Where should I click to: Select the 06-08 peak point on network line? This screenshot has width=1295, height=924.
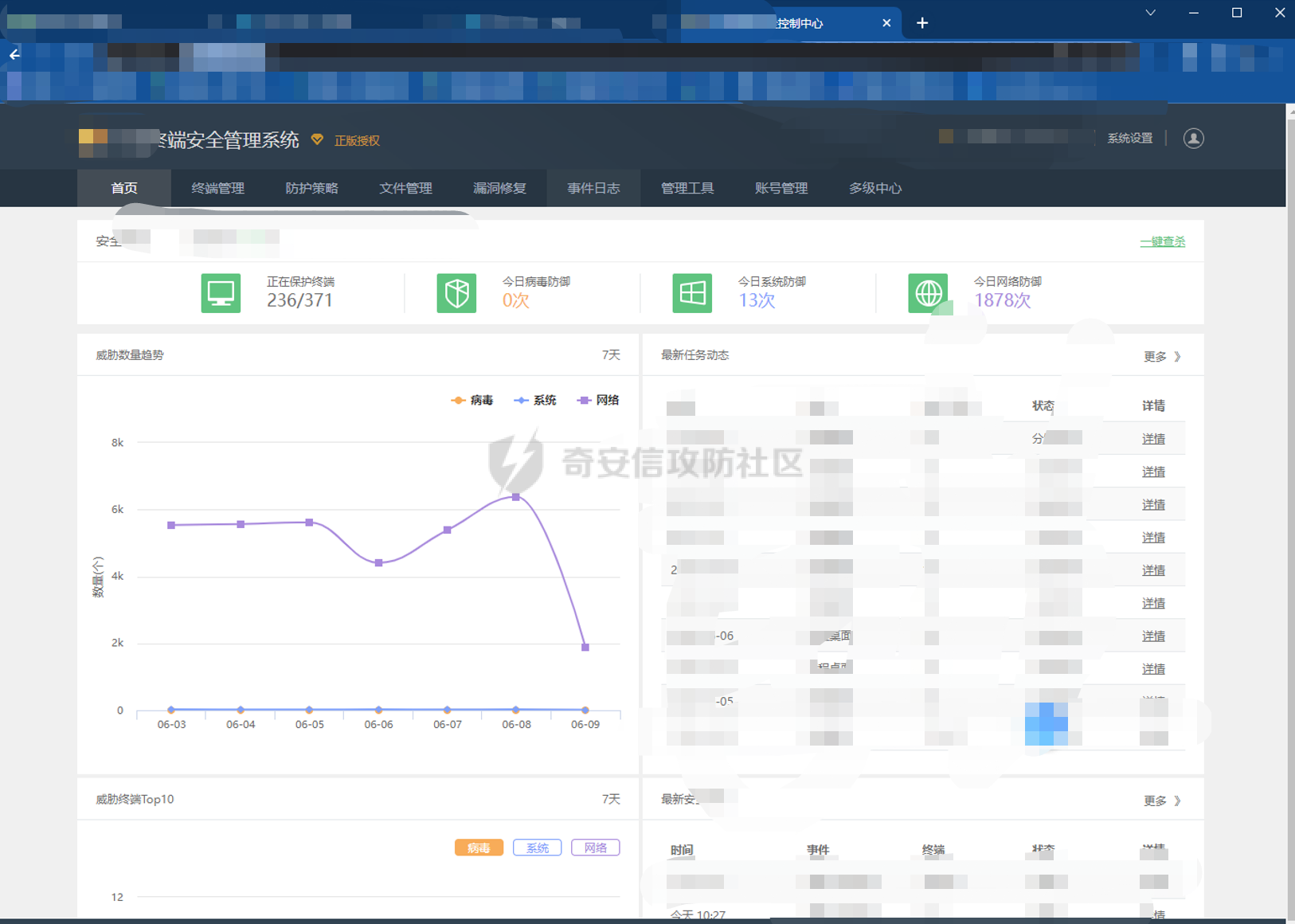click(x=516, y=497)
